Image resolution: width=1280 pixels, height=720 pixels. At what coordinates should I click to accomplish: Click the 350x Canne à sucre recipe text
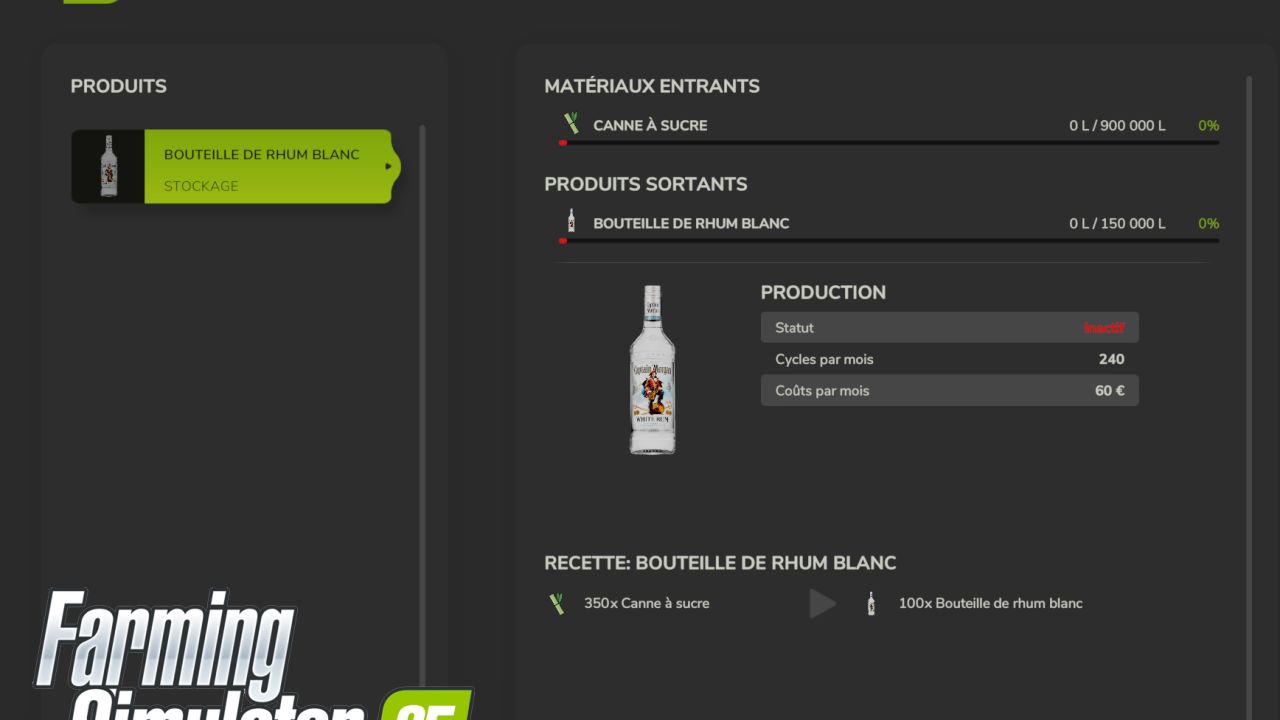tap(646, 603)
